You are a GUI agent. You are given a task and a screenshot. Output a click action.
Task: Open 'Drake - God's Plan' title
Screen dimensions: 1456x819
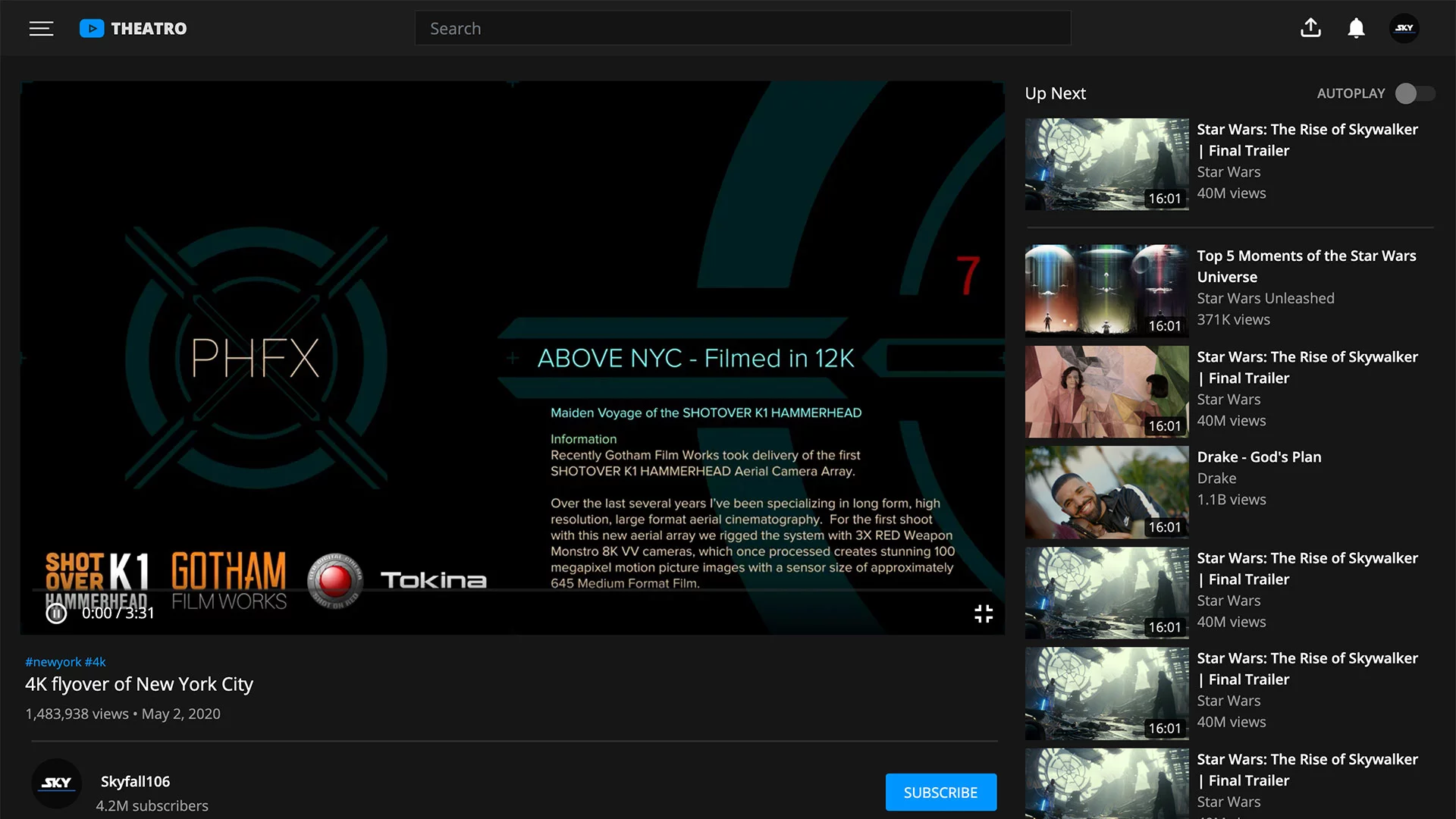pos(1259,457)
